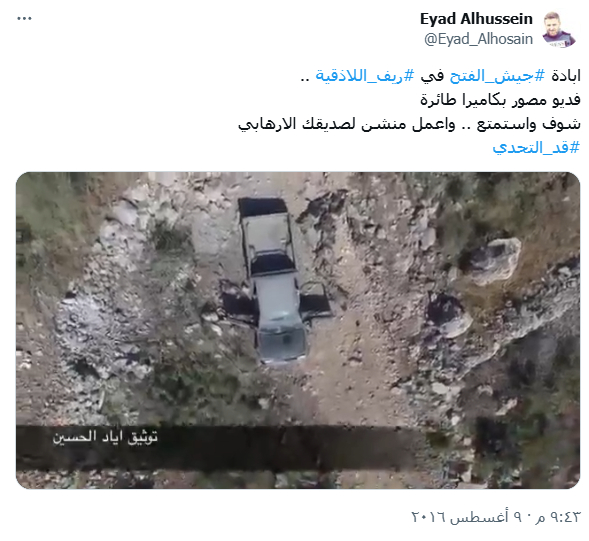
Task: Click Eyad Alhussein's profile avatar
Action: click(559, 30)
